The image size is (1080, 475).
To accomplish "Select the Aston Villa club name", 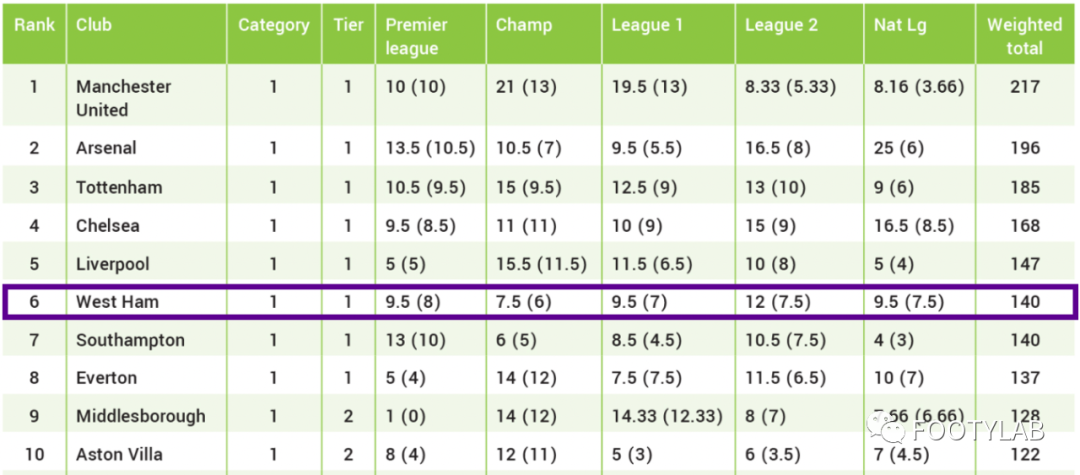I will click(119, 454).
